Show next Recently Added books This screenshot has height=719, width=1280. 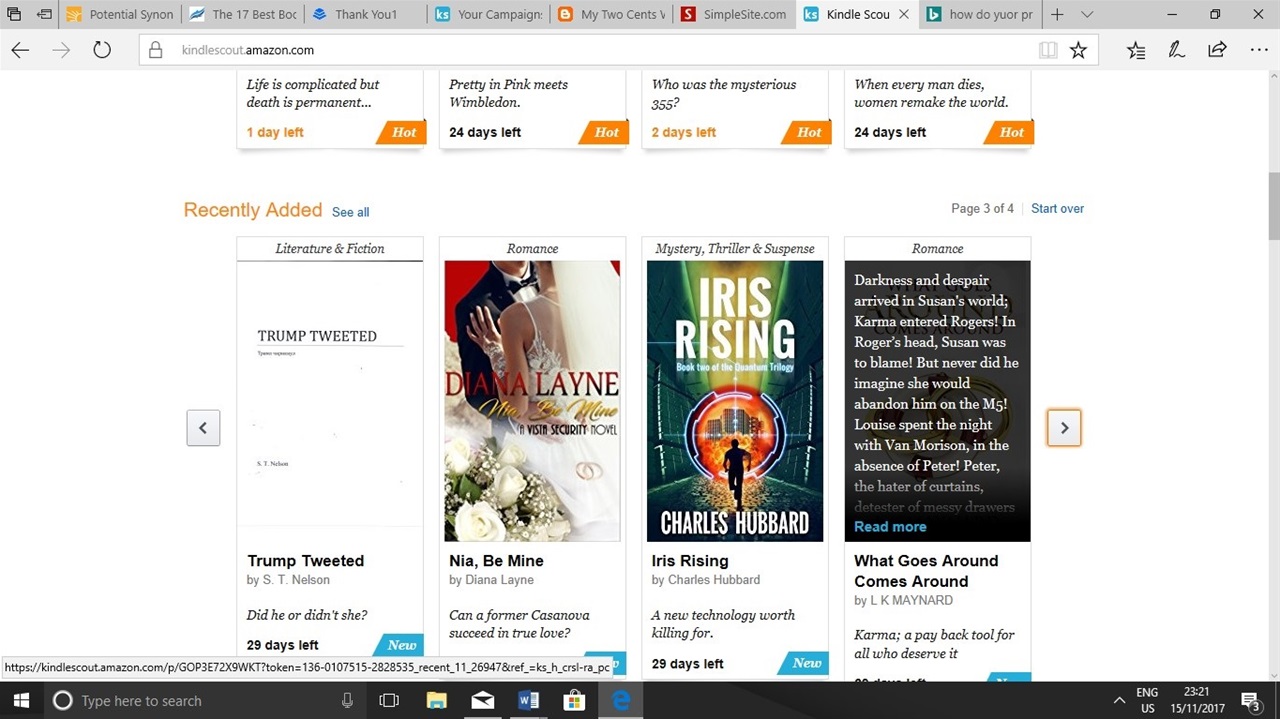1064,428
